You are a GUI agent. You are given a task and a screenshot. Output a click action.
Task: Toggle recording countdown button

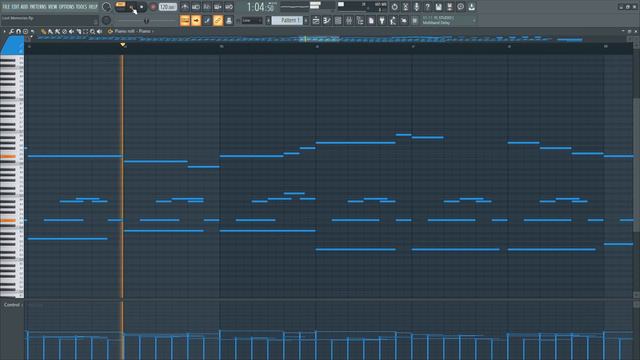(207, 7)
